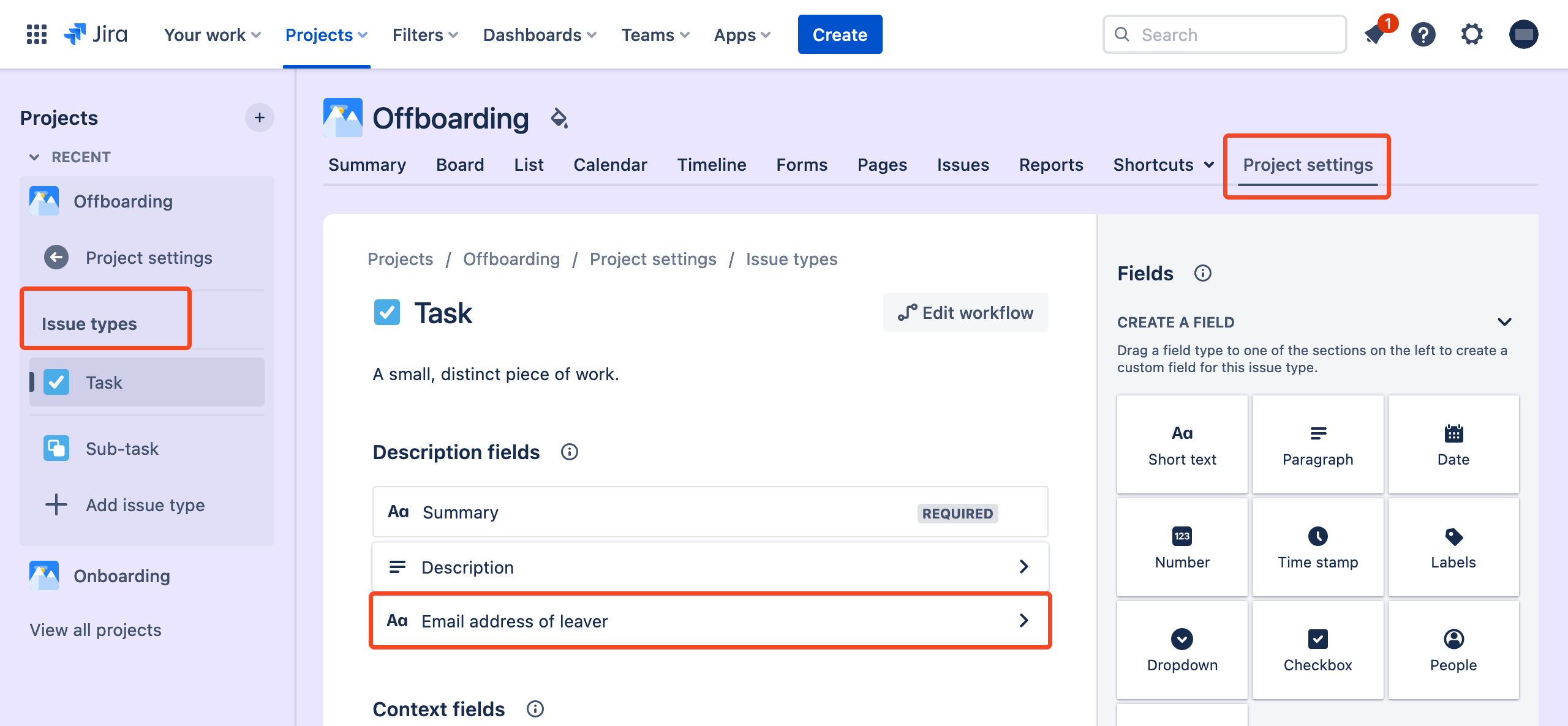Open the settings gear icon

pos(1472,34)
